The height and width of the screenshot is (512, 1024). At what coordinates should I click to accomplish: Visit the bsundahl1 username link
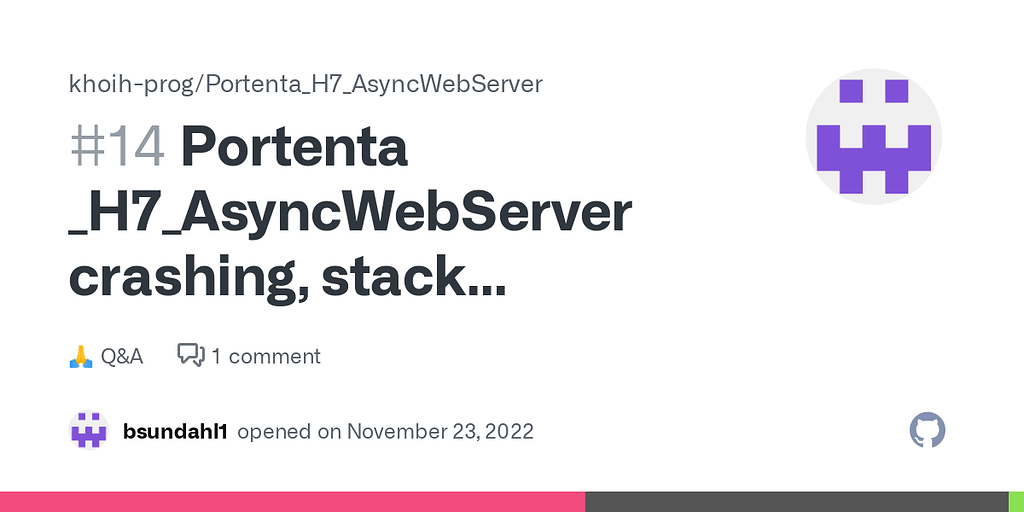175,432
